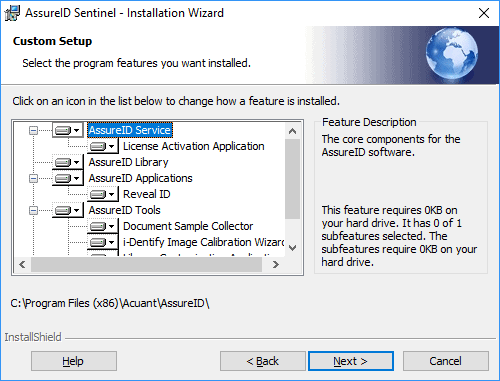Open License Activation Application feature icon

pos(103,146)
